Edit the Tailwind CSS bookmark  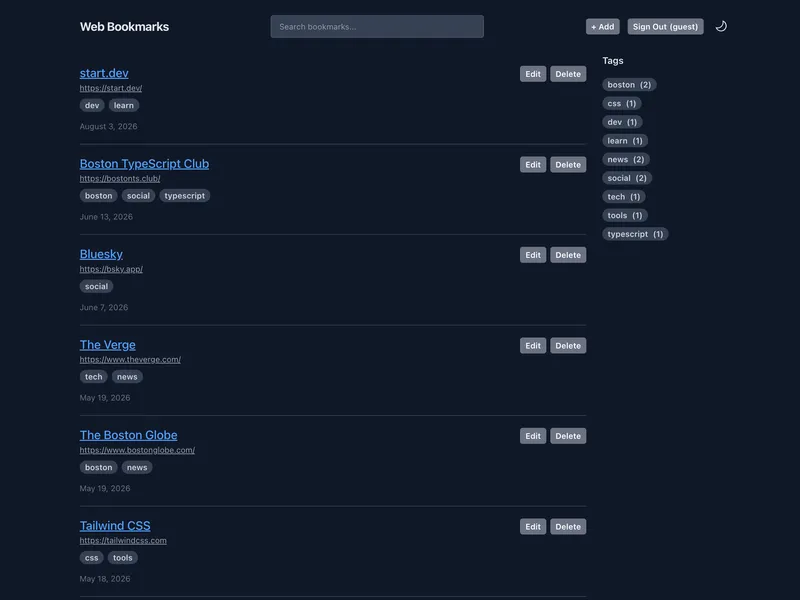[533, 527]
